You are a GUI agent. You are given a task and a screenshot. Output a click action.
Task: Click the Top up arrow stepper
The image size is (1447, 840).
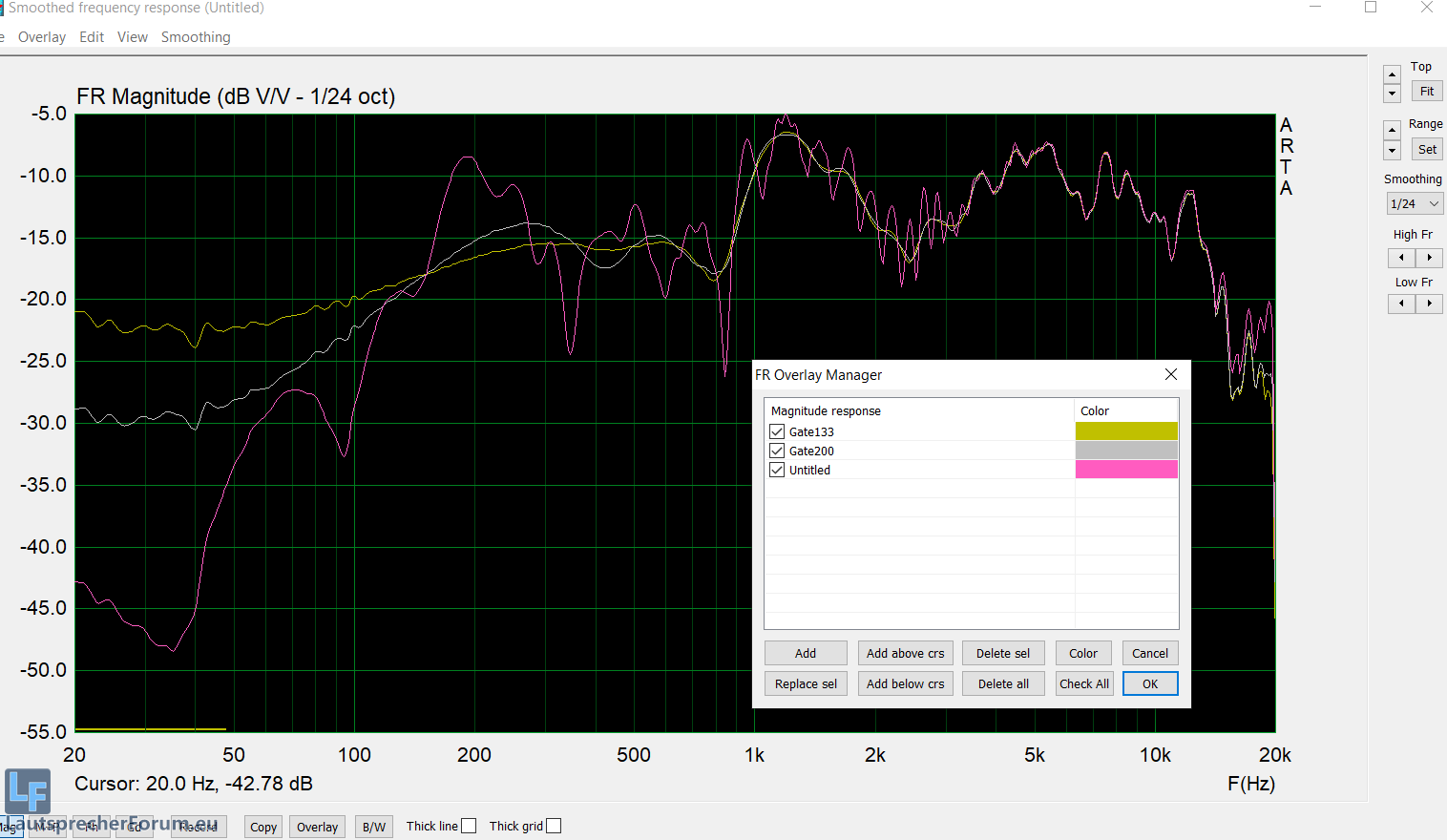click(x=1392, y=74)
